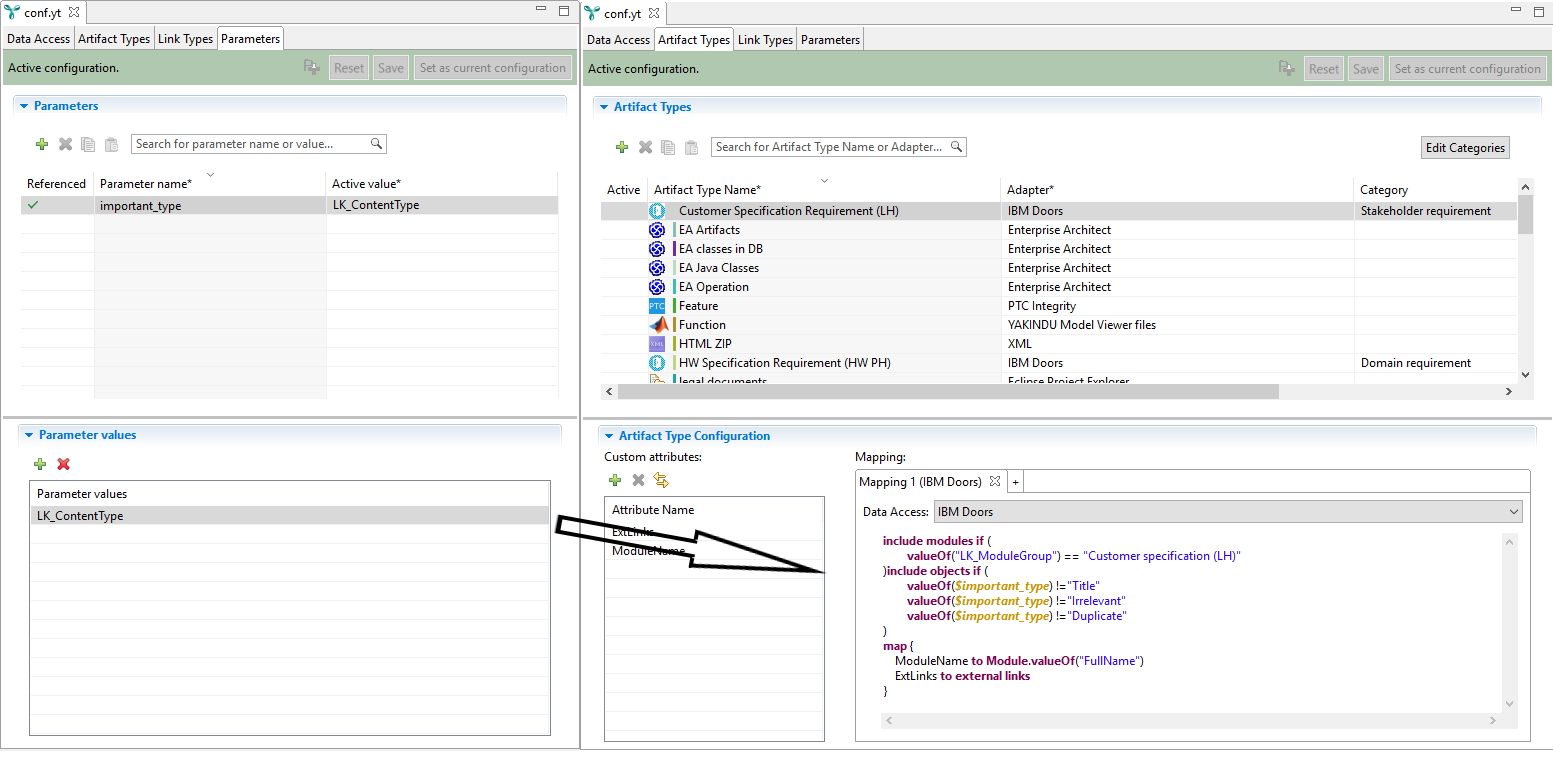Click search magnifier in artifact type search
The height and width of the screenshot is (771, 1553).
957,147
